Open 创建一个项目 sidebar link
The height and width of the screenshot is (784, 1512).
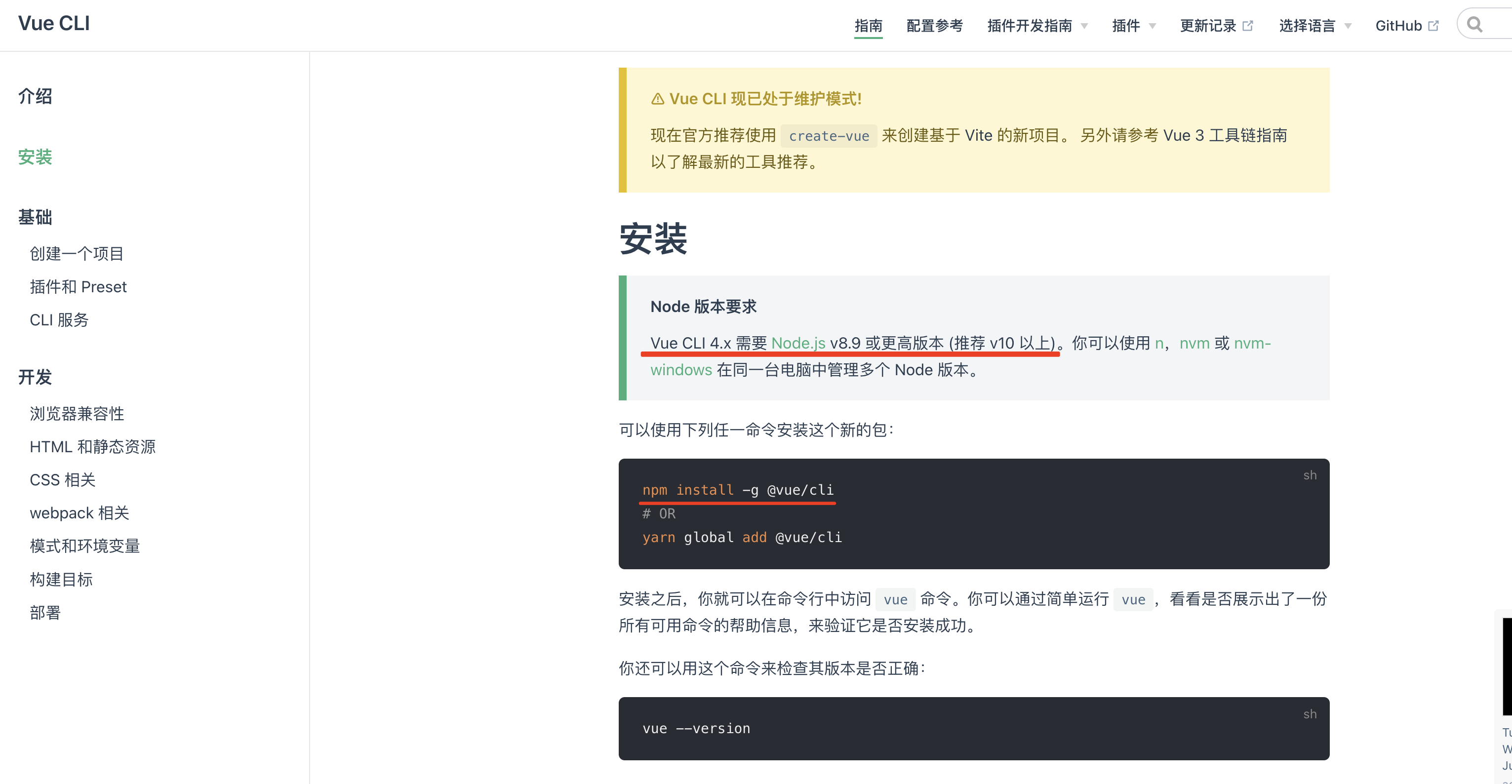click(x=77, y=253)
